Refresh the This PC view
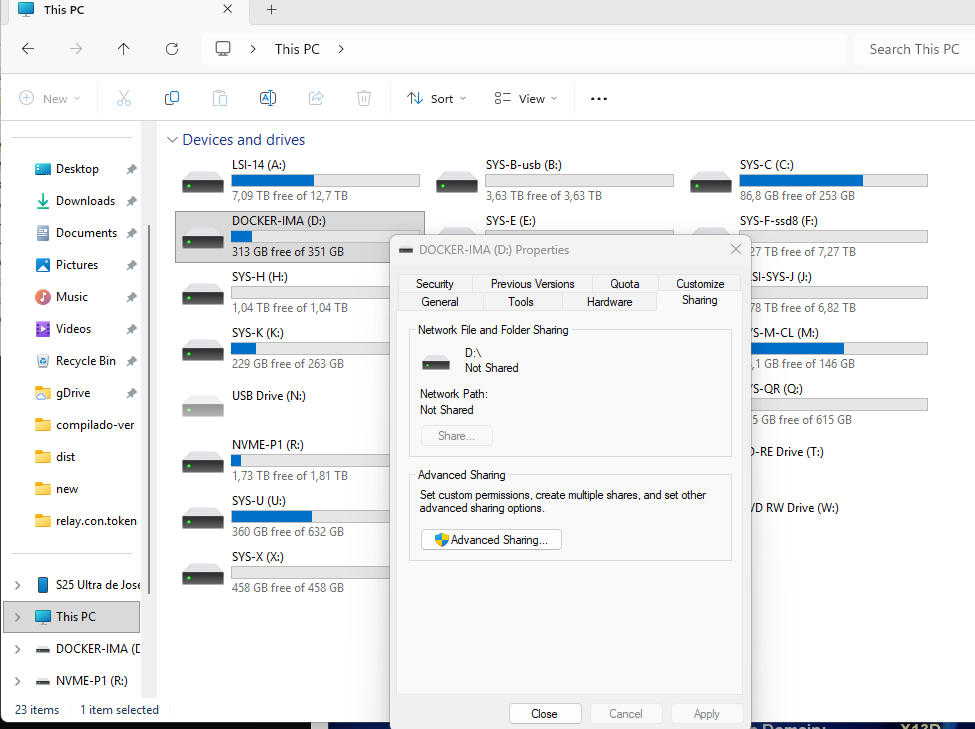This screenshot has height=729, width=975. (172, 49)
